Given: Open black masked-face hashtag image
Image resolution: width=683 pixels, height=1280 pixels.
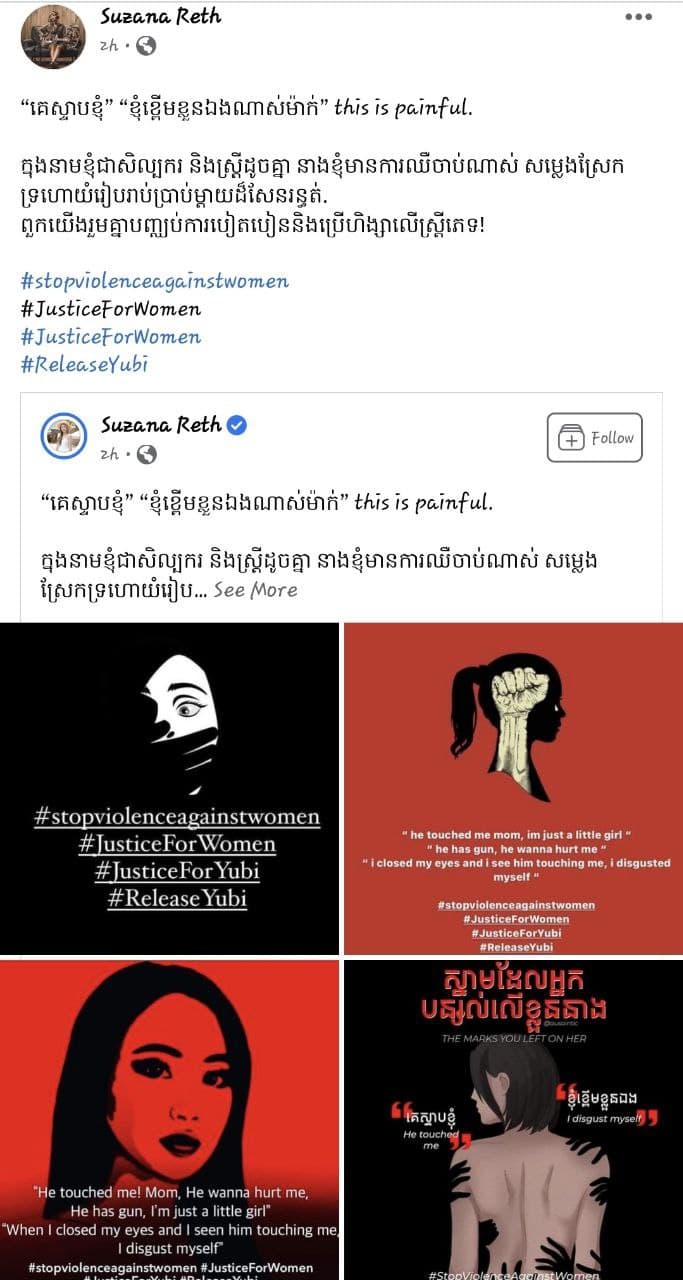Looking at the screenshot, I should 169,788.
